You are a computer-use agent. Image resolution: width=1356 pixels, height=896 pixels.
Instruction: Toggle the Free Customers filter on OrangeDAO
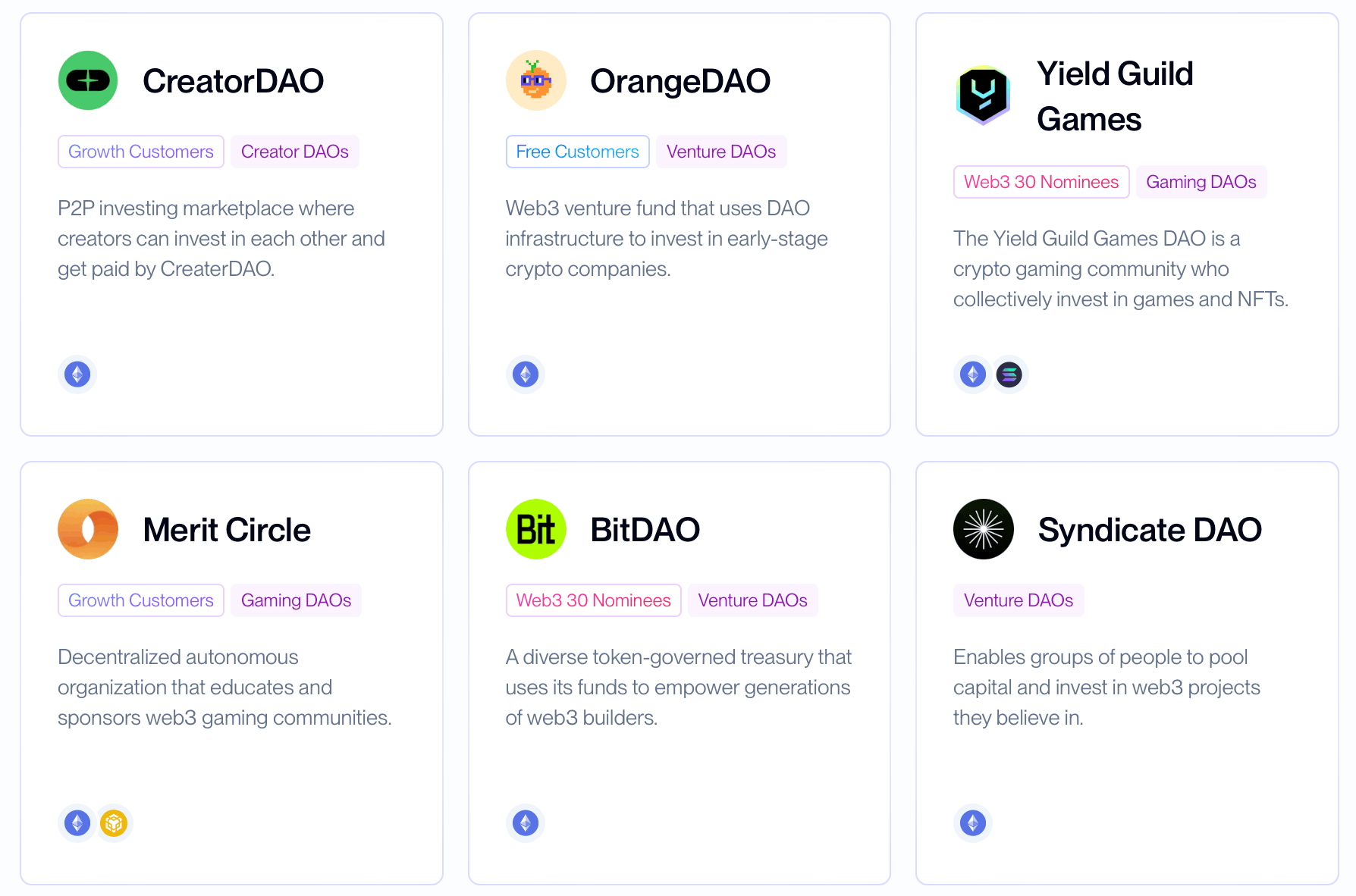(x=577, y=151)
